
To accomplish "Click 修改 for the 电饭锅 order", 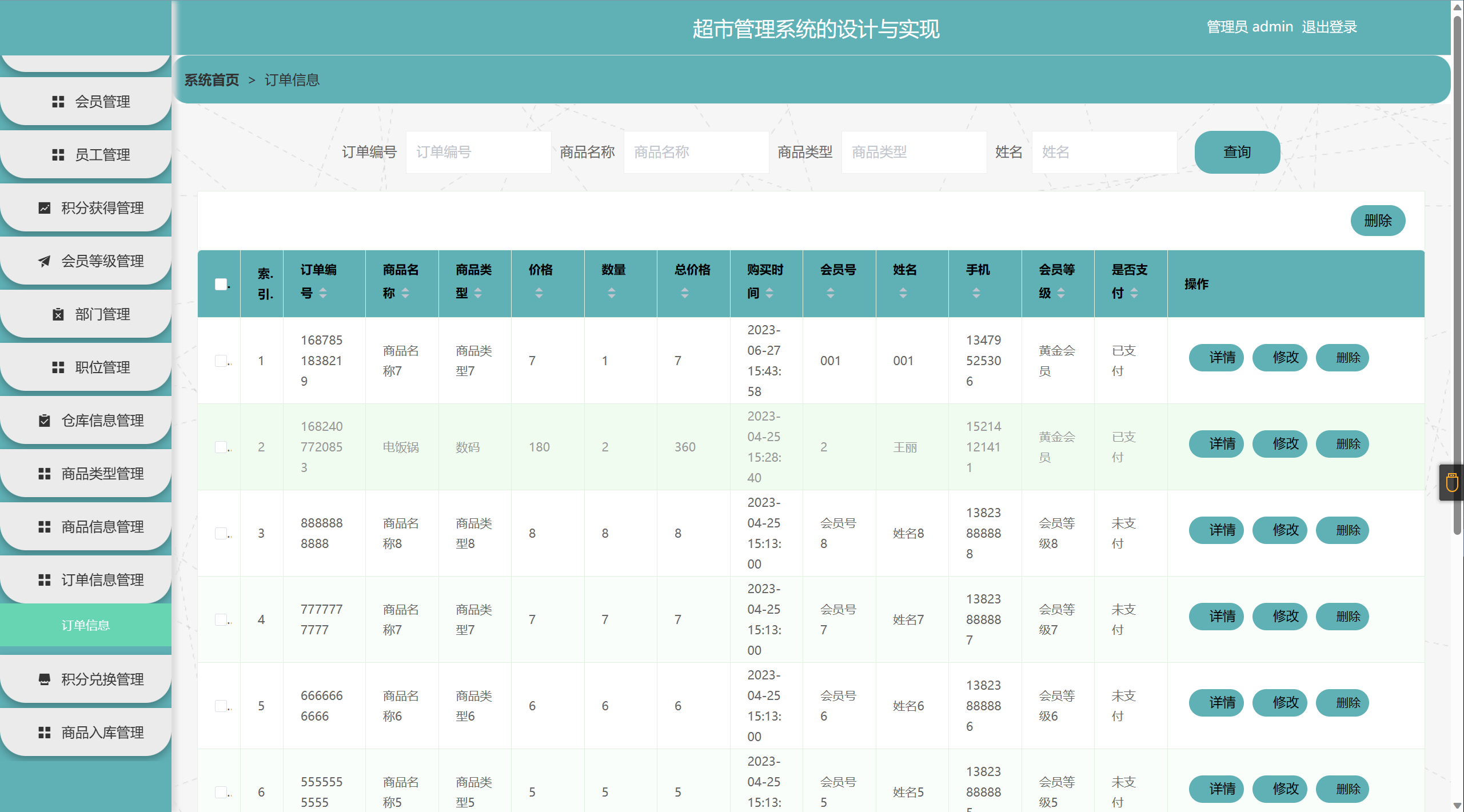I will tap(1280, 444).
